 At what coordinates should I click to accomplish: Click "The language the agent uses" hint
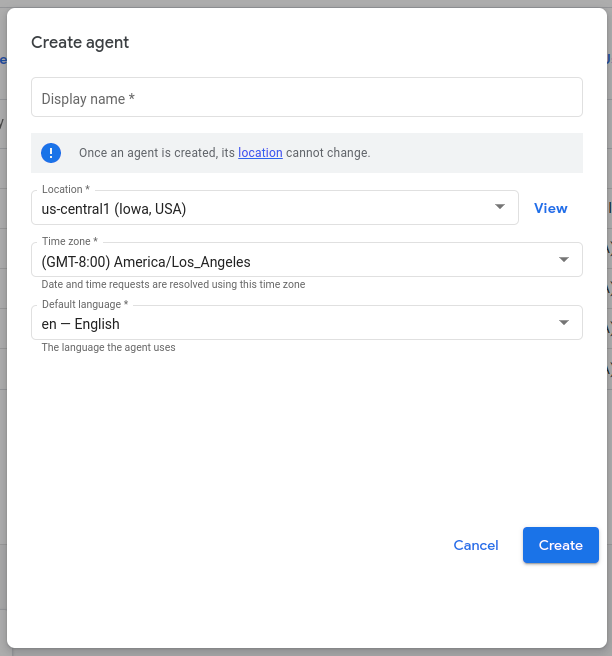tap(108, 347)
